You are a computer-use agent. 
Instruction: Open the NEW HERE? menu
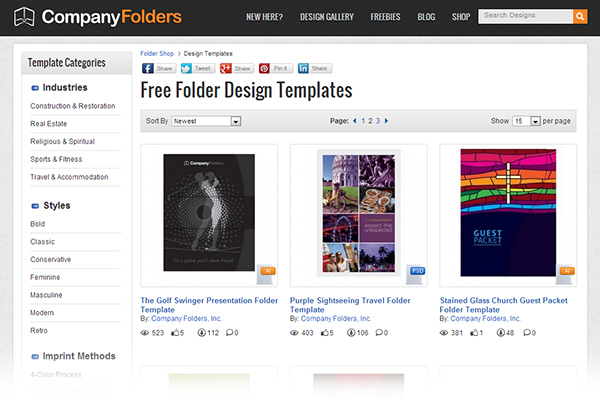[x=264, y=17]
